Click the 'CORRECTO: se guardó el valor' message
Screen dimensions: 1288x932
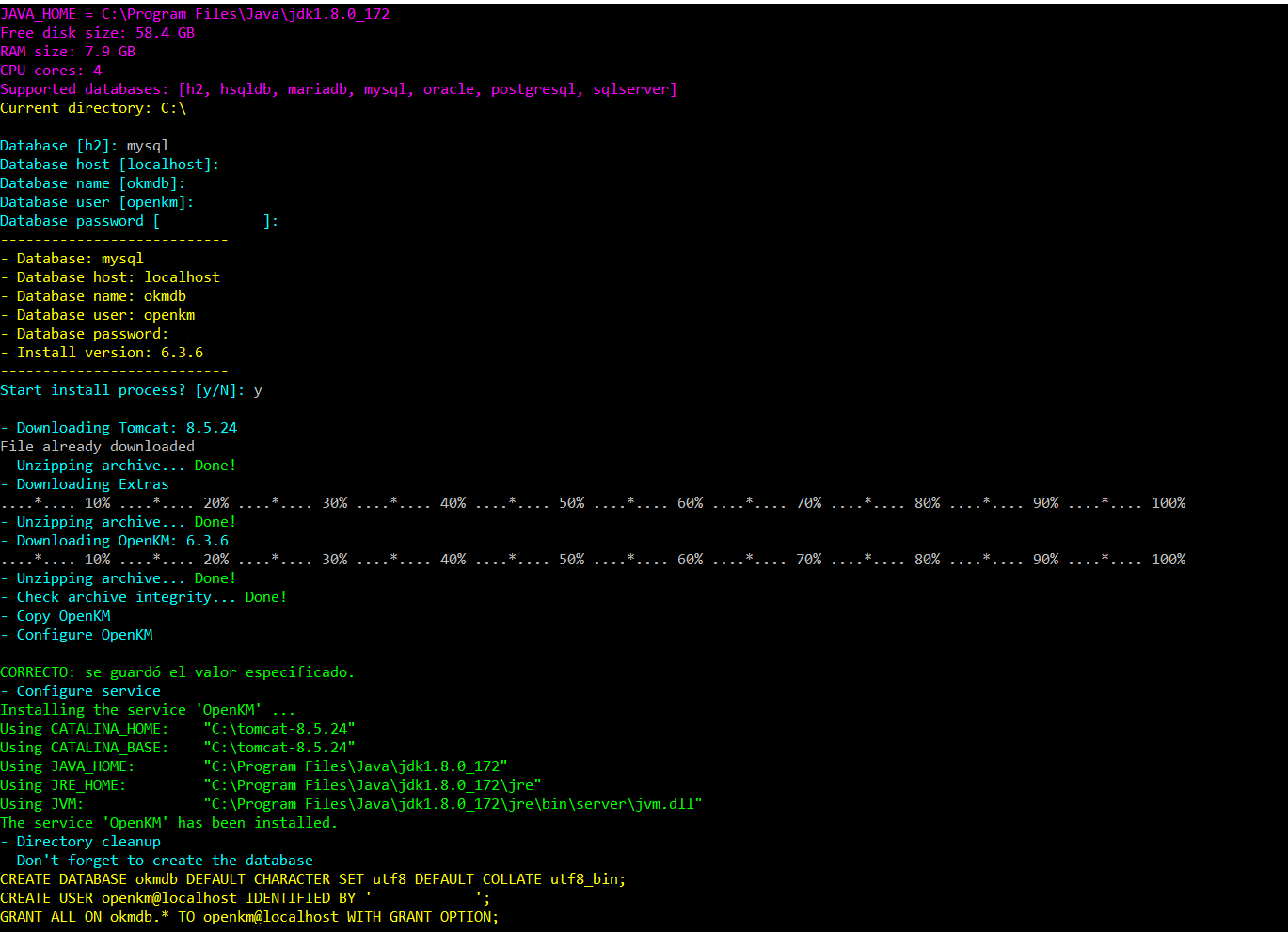tap(177, 672)
